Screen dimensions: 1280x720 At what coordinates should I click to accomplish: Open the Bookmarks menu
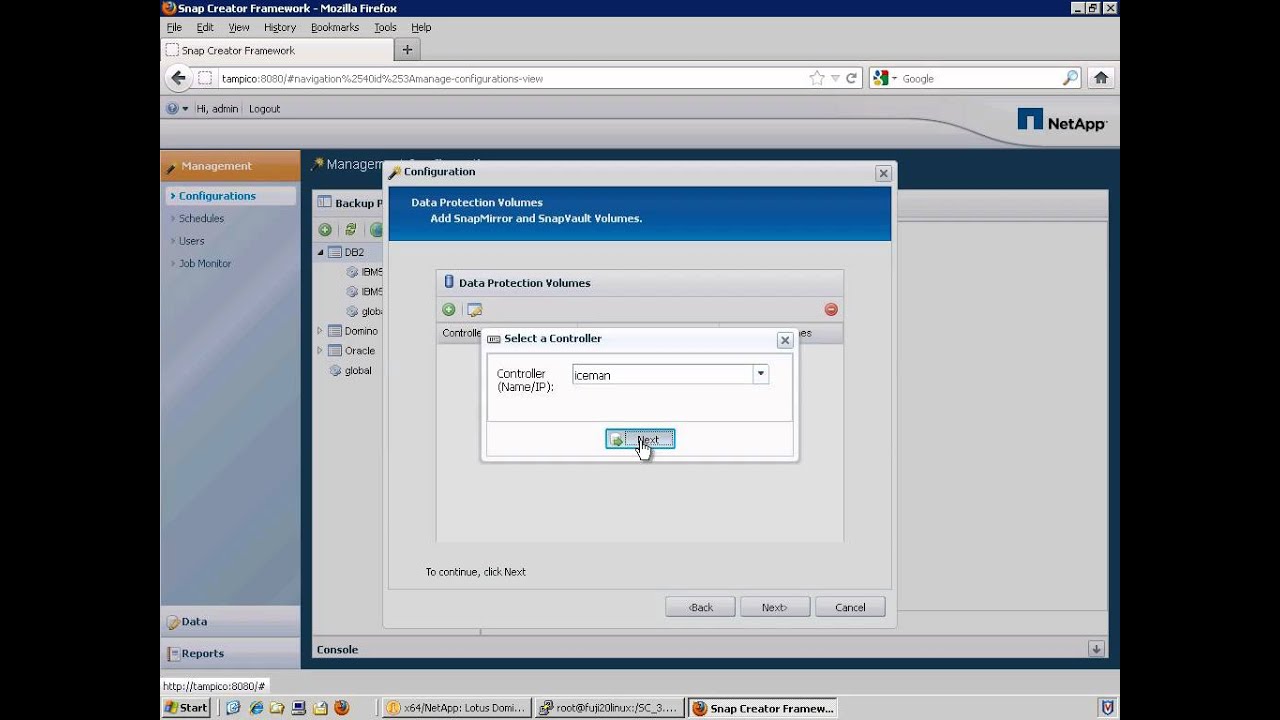335,28
